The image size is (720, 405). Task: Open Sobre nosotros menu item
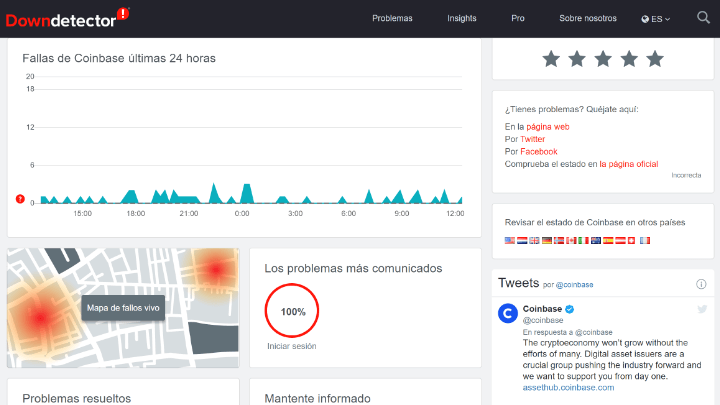[x=588, y=18]
